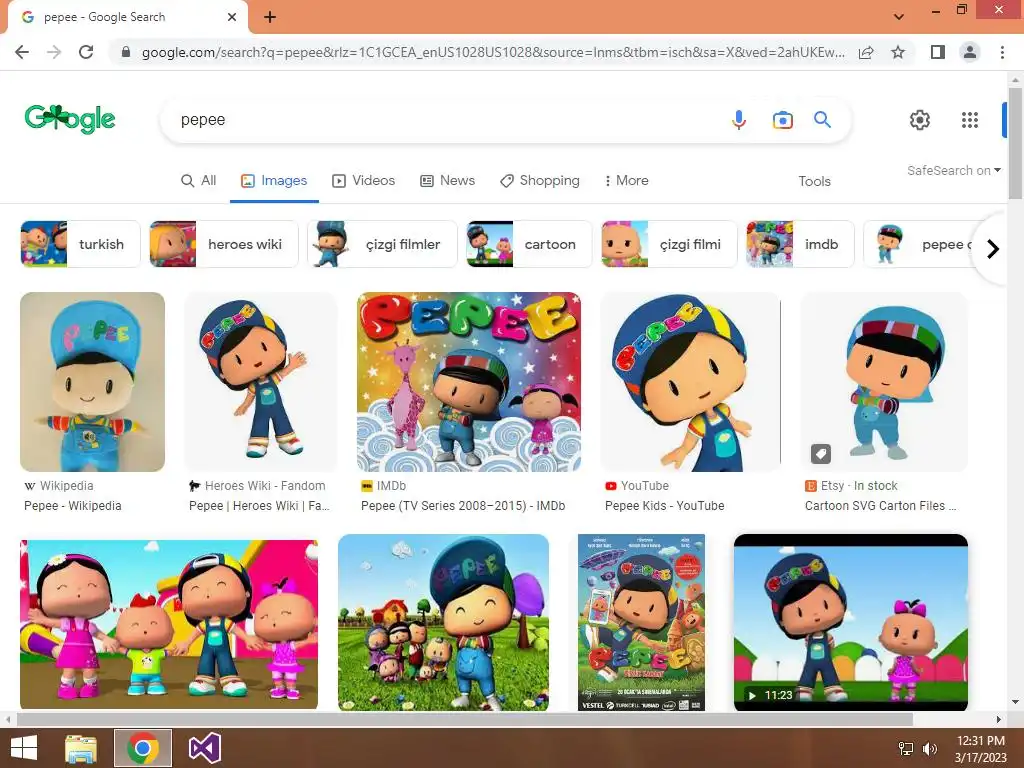Click the speaker volume tray icon

tap(929, 748)
